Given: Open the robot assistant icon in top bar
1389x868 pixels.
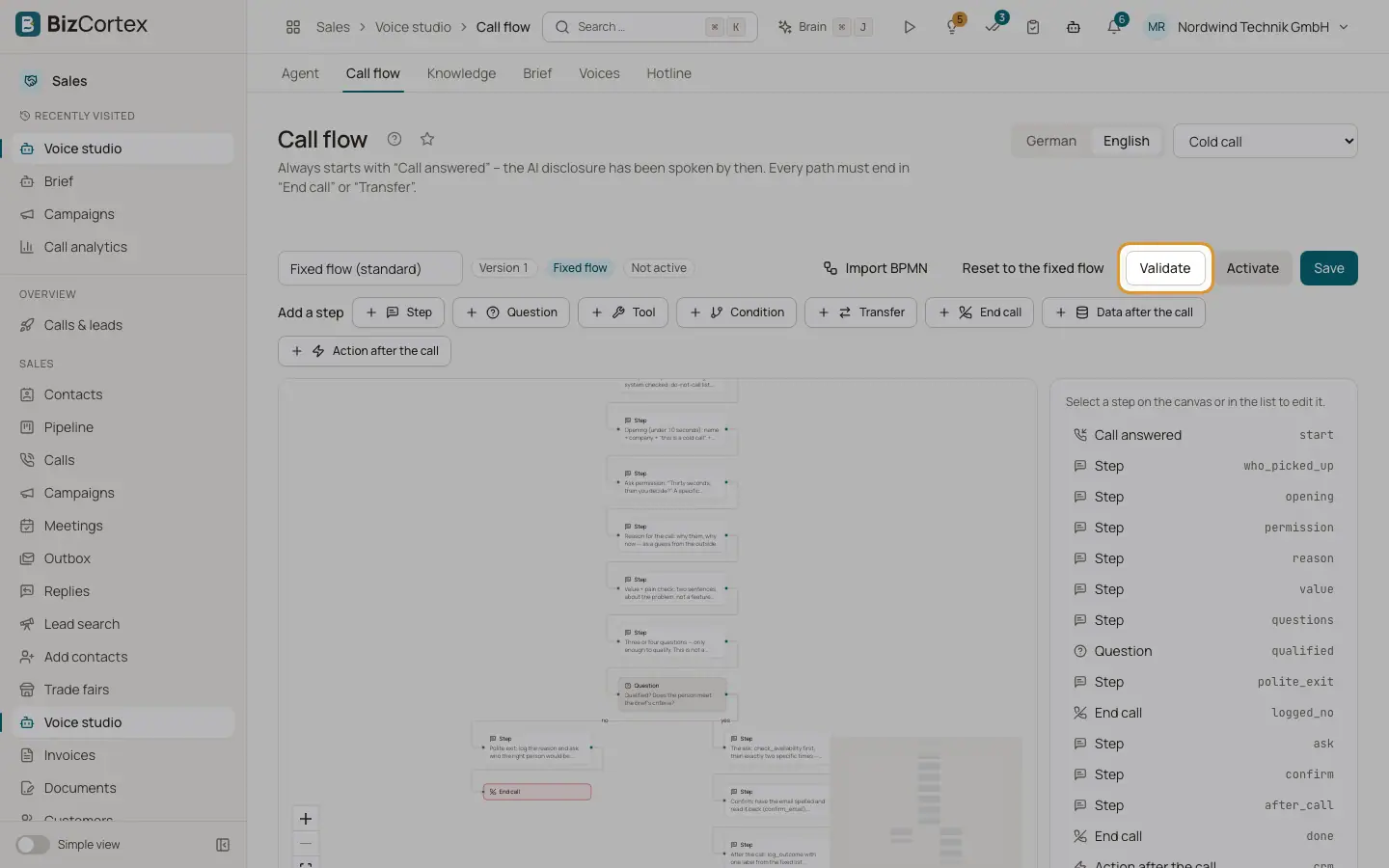Looking at the screenshot, I should pyautogui.click(x=1074, y=27).
